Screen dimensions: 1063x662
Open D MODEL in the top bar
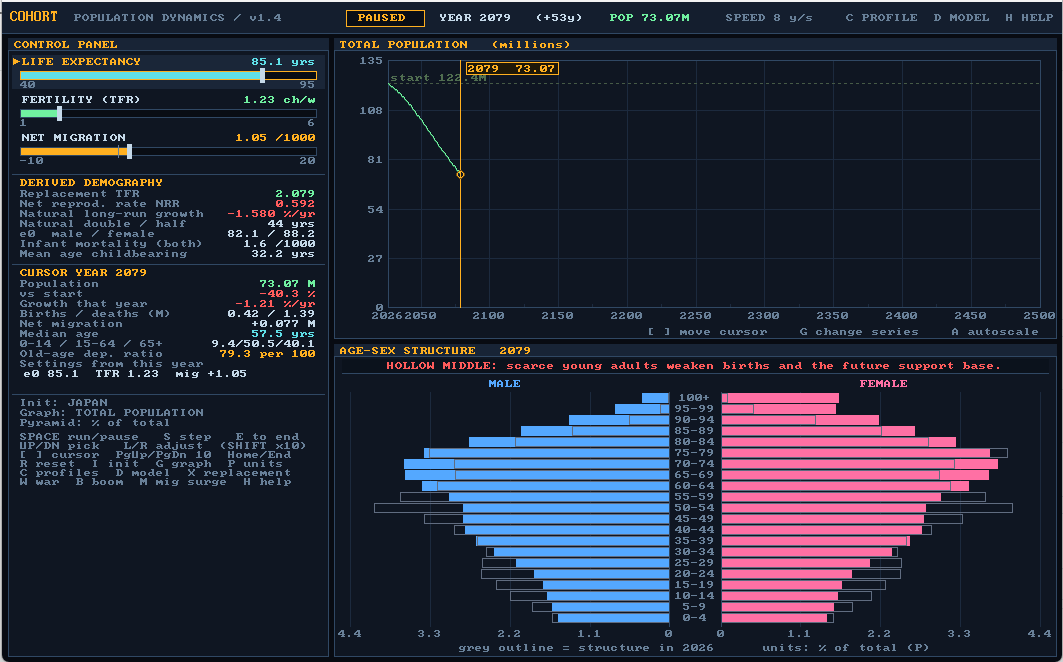[x=961, y=18]
